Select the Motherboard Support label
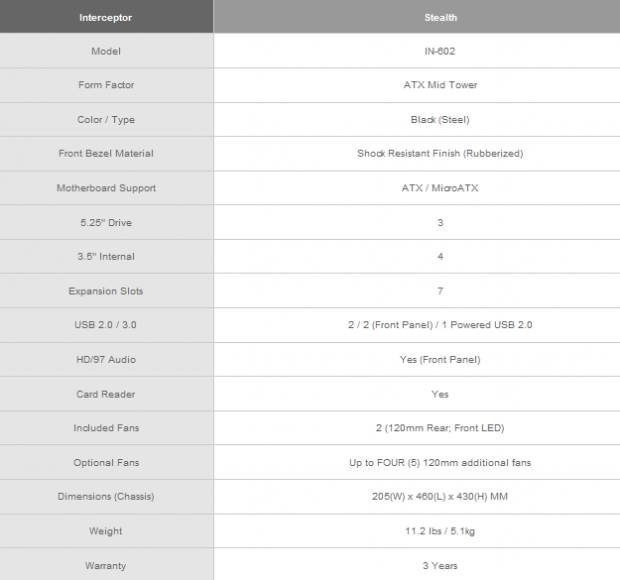The width and height of the screenshot is (620, 580). (x=106, y=188)
